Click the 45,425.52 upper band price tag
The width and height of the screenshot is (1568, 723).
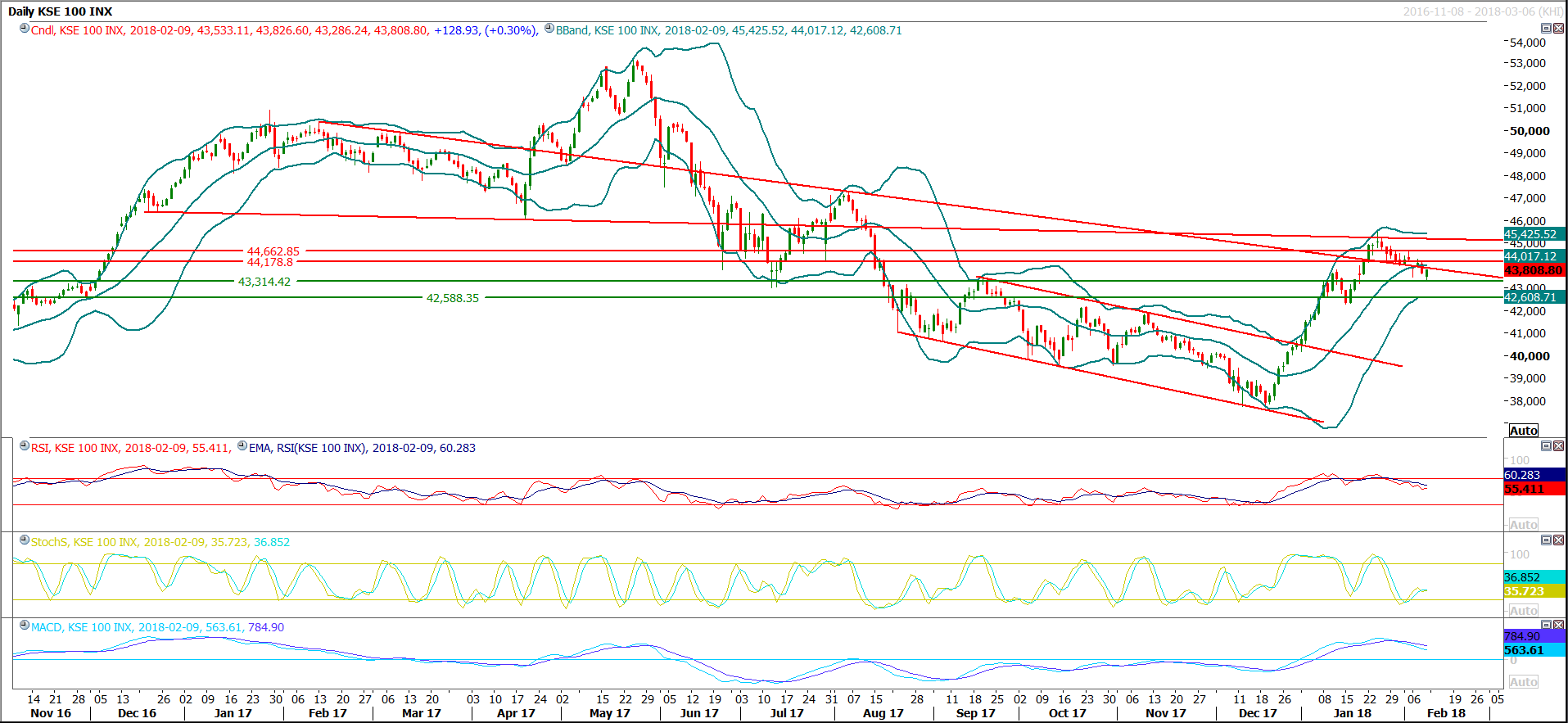pos(1534,234)
